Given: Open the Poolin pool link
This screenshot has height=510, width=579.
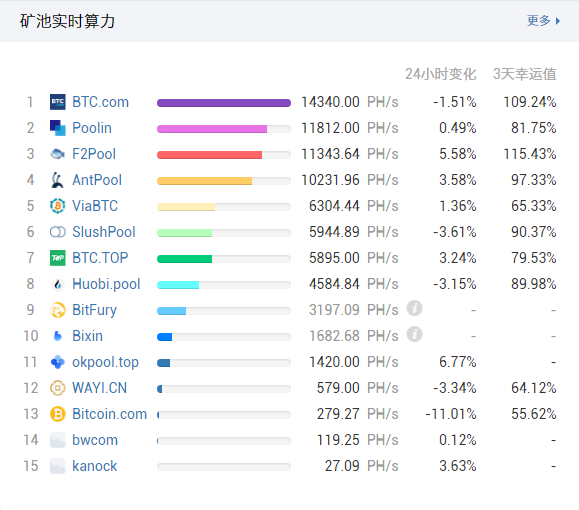Looking at the screenshot, I should click(92, 128).
